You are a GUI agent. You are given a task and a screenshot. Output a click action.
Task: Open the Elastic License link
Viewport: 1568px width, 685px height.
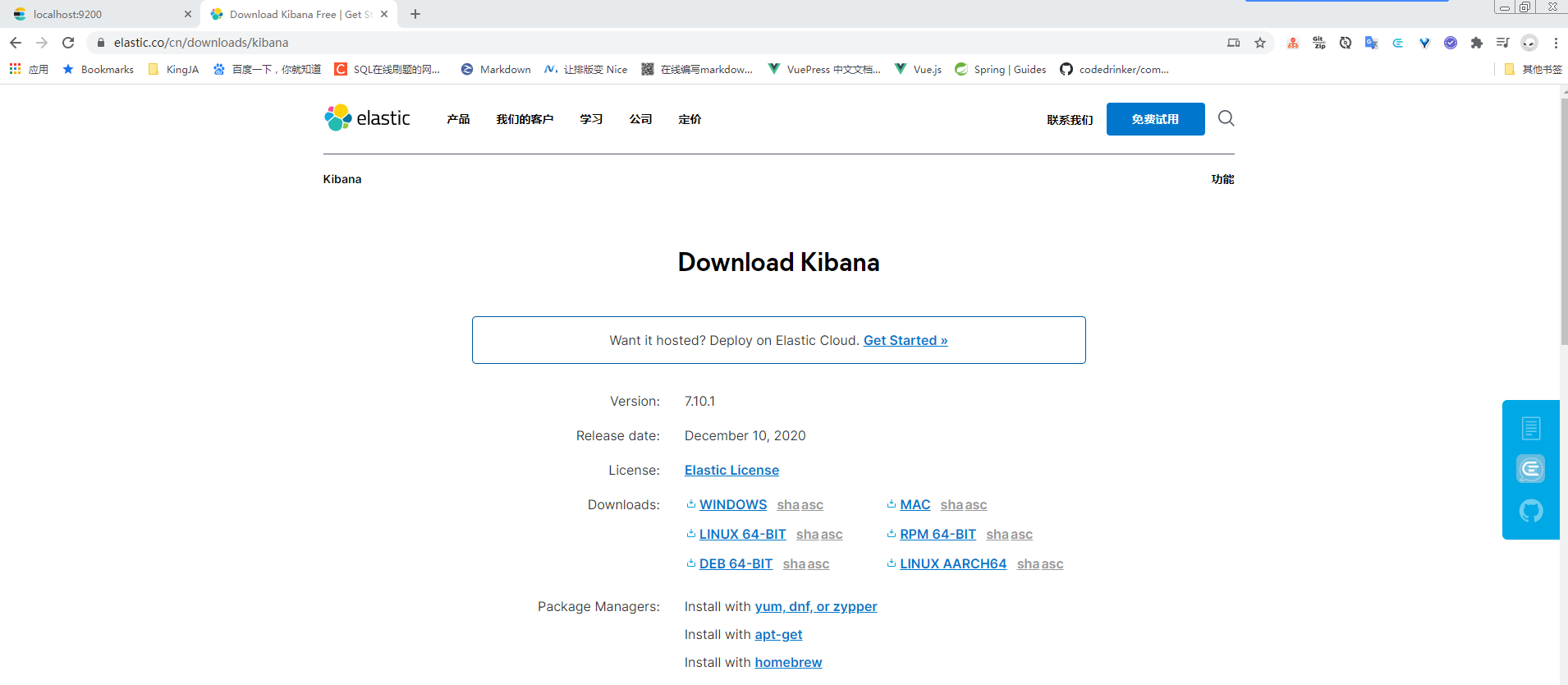click(731, 470)
